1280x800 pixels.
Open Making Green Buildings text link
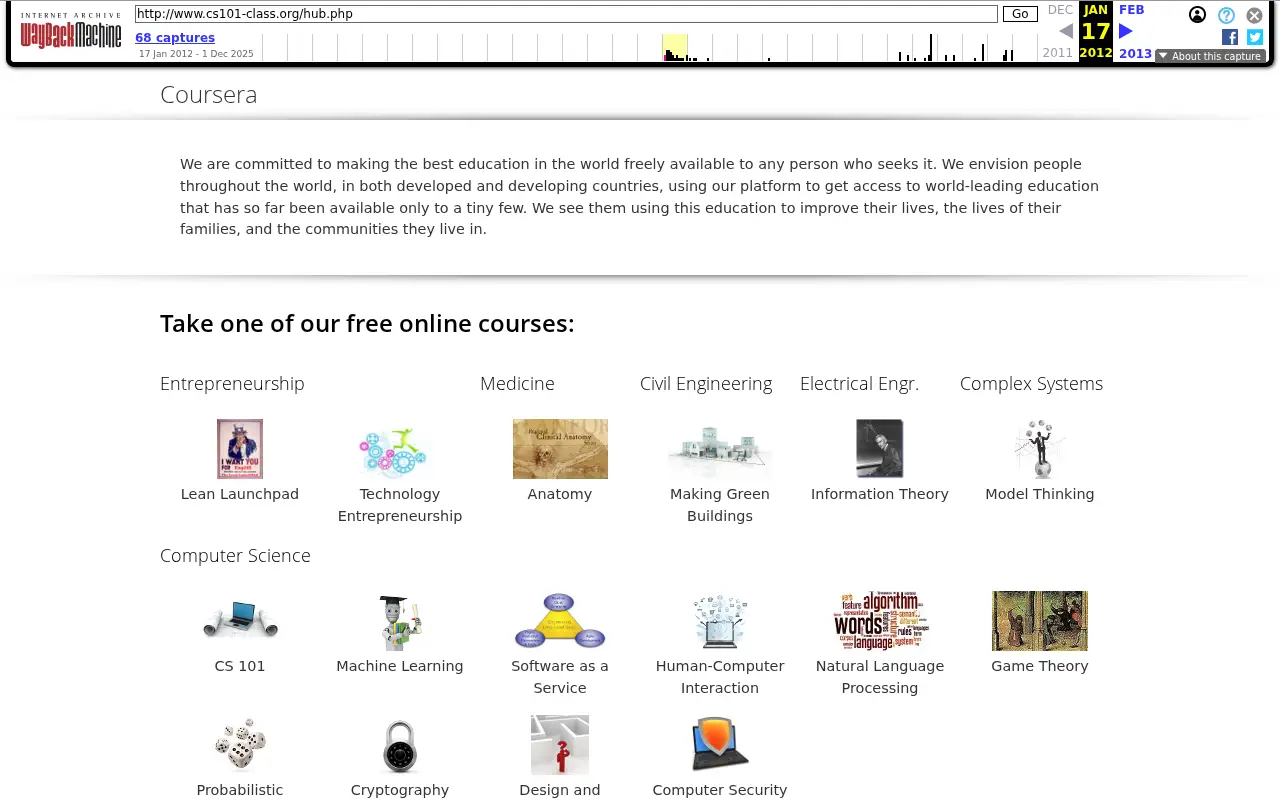click(x=720, y=505)
